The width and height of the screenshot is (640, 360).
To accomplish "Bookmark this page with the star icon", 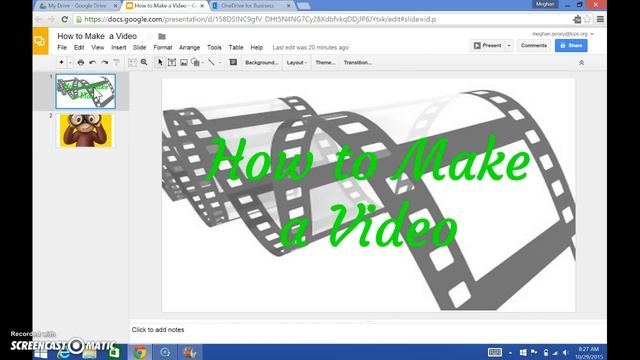I will pos(587,19).
